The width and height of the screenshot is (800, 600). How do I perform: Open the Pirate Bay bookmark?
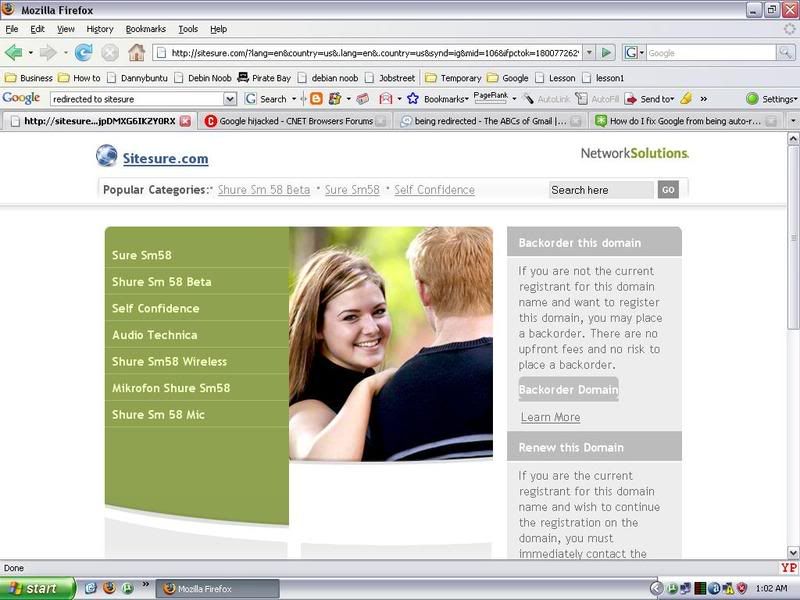[x=264, y=78]
